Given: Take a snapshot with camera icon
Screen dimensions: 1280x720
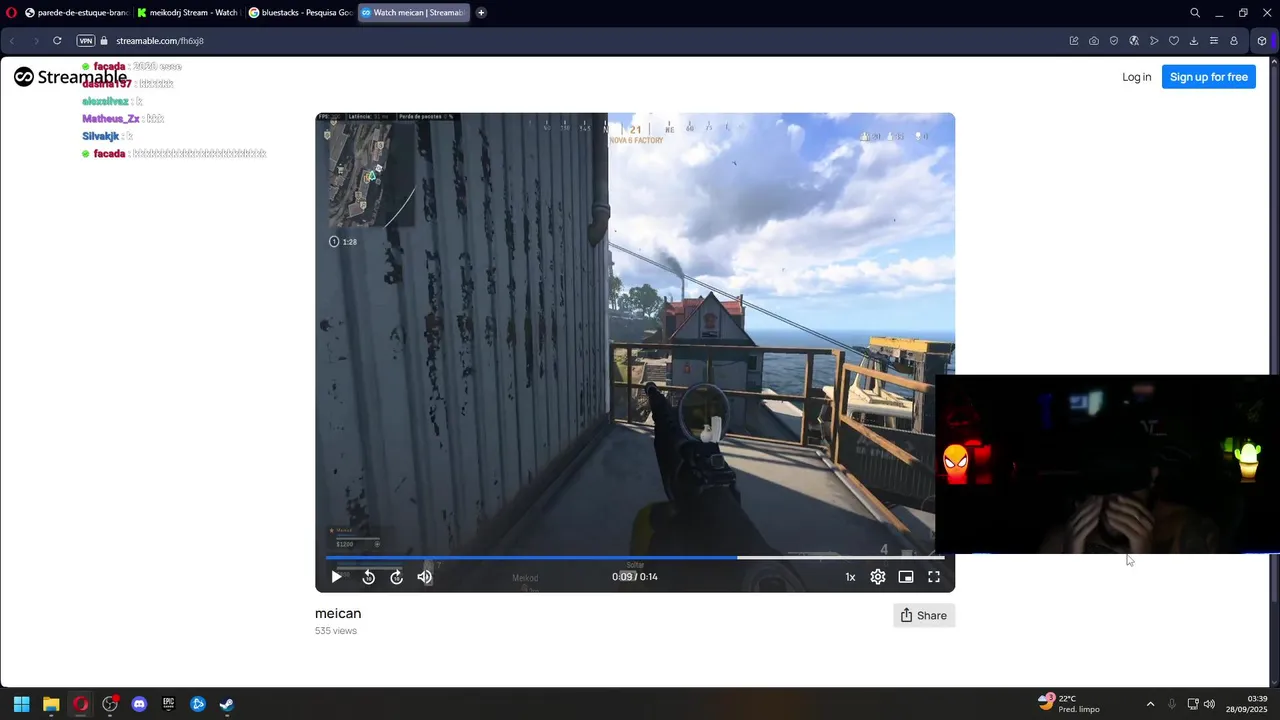Looking at the screenshot, I should point(1094,41).
